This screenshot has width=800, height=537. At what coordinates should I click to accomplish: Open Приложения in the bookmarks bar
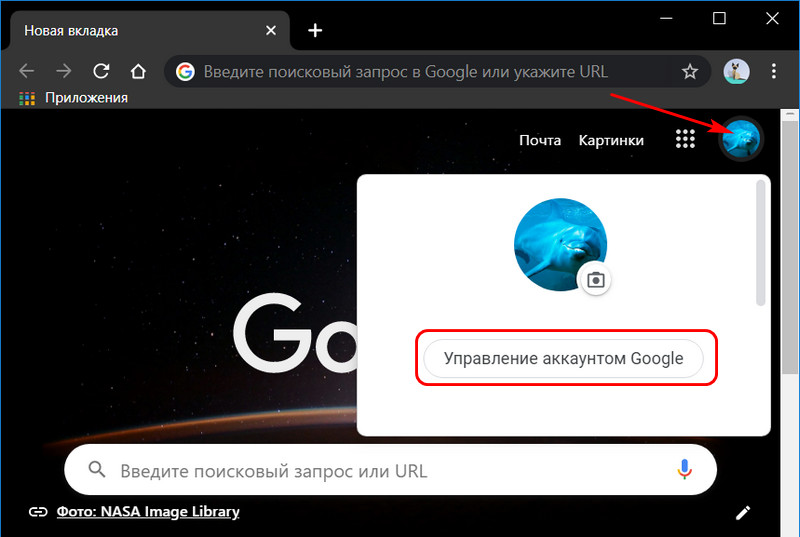73,98
